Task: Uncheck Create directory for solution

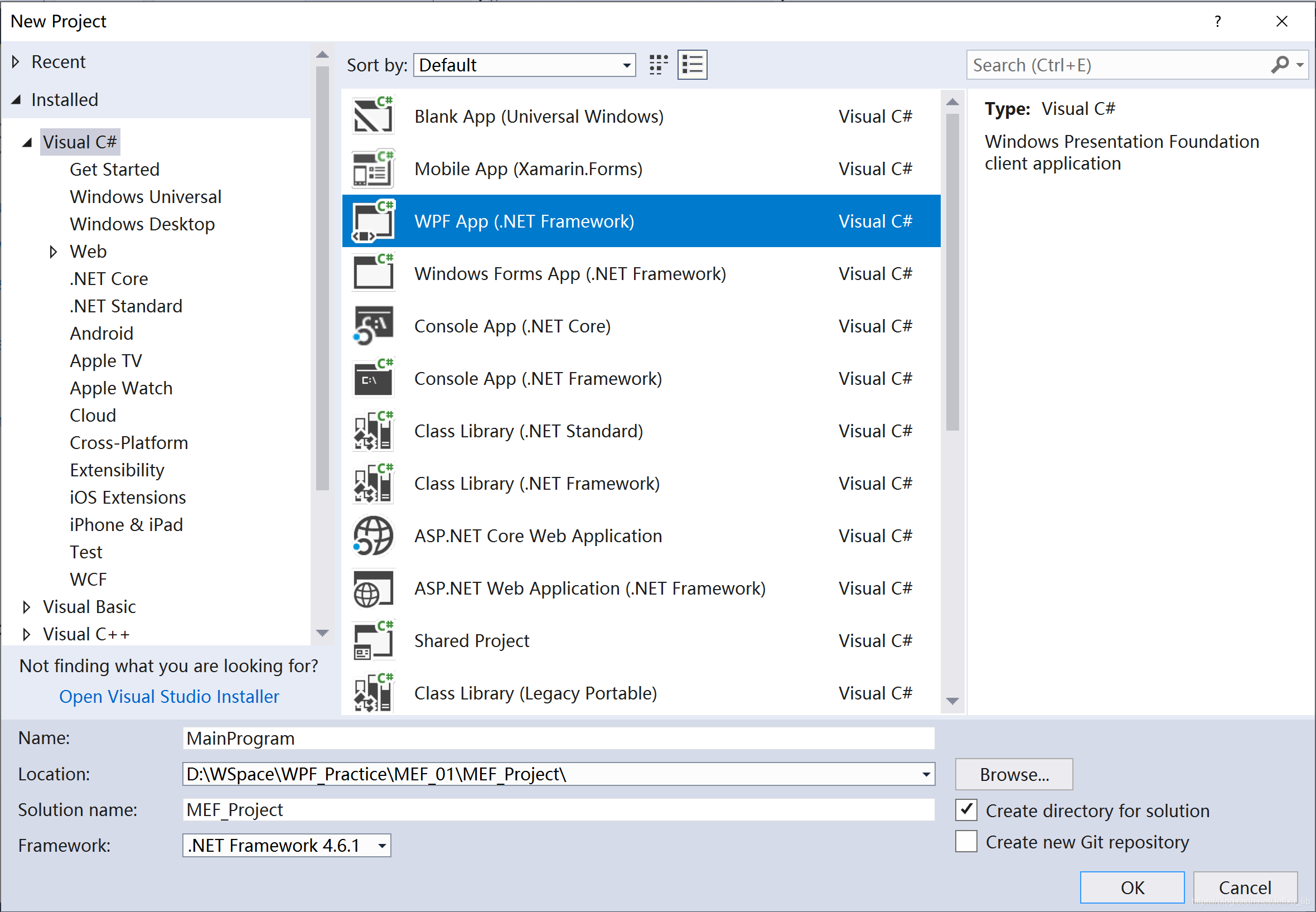Action: point(966,810)
